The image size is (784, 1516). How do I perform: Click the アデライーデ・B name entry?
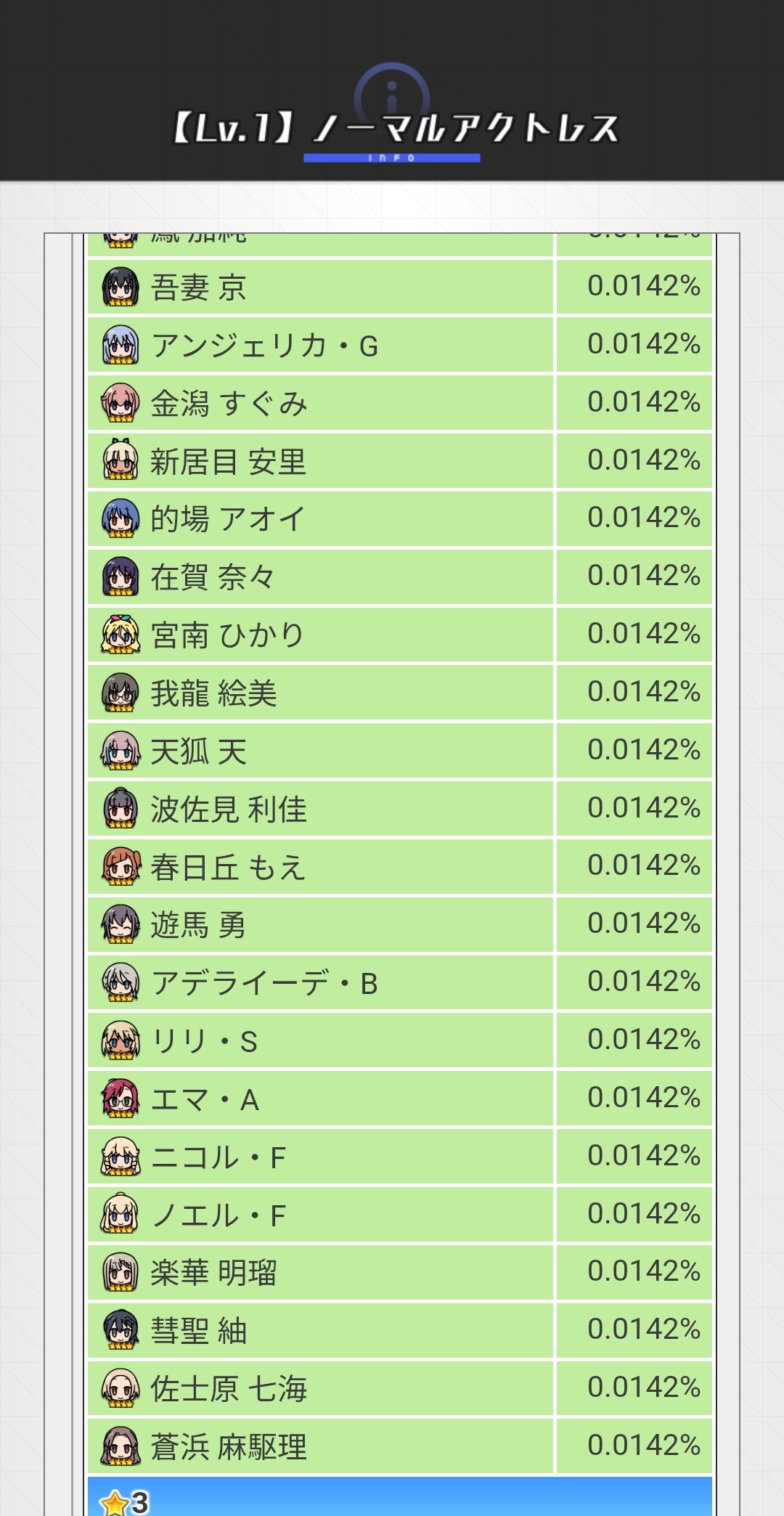click(264, 984)
